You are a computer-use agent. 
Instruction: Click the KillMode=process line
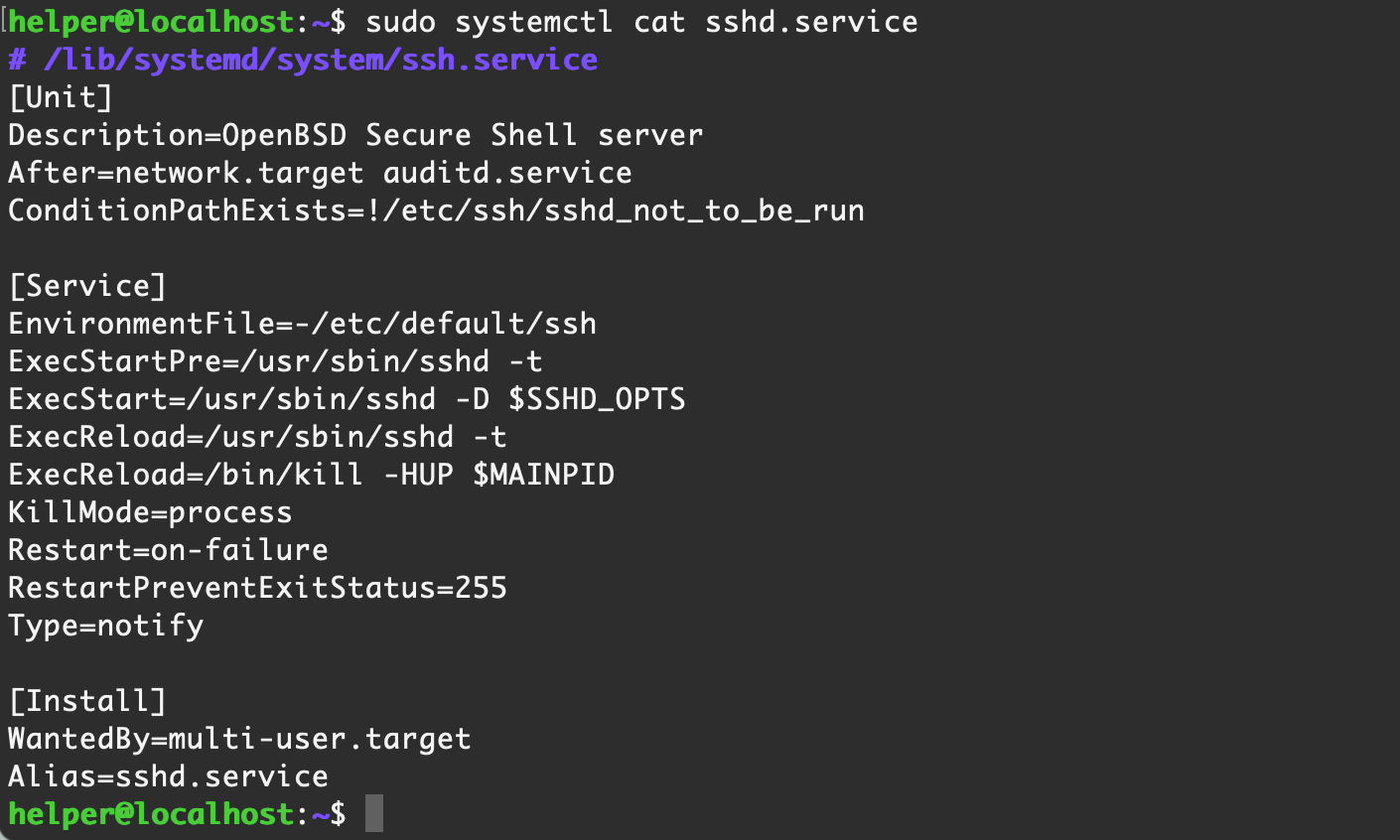click(x=150, y=512)
